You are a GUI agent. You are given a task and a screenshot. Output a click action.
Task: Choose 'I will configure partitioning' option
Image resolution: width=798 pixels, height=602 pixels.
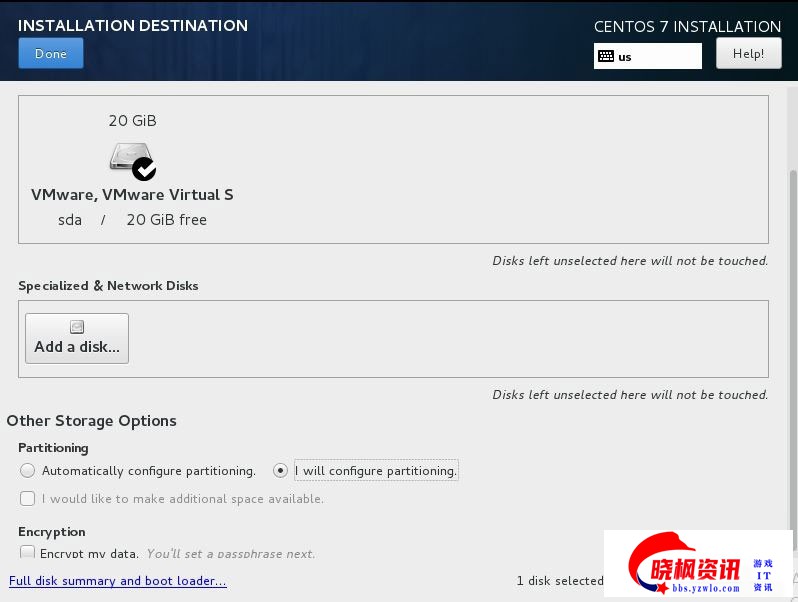click(281, 470)
